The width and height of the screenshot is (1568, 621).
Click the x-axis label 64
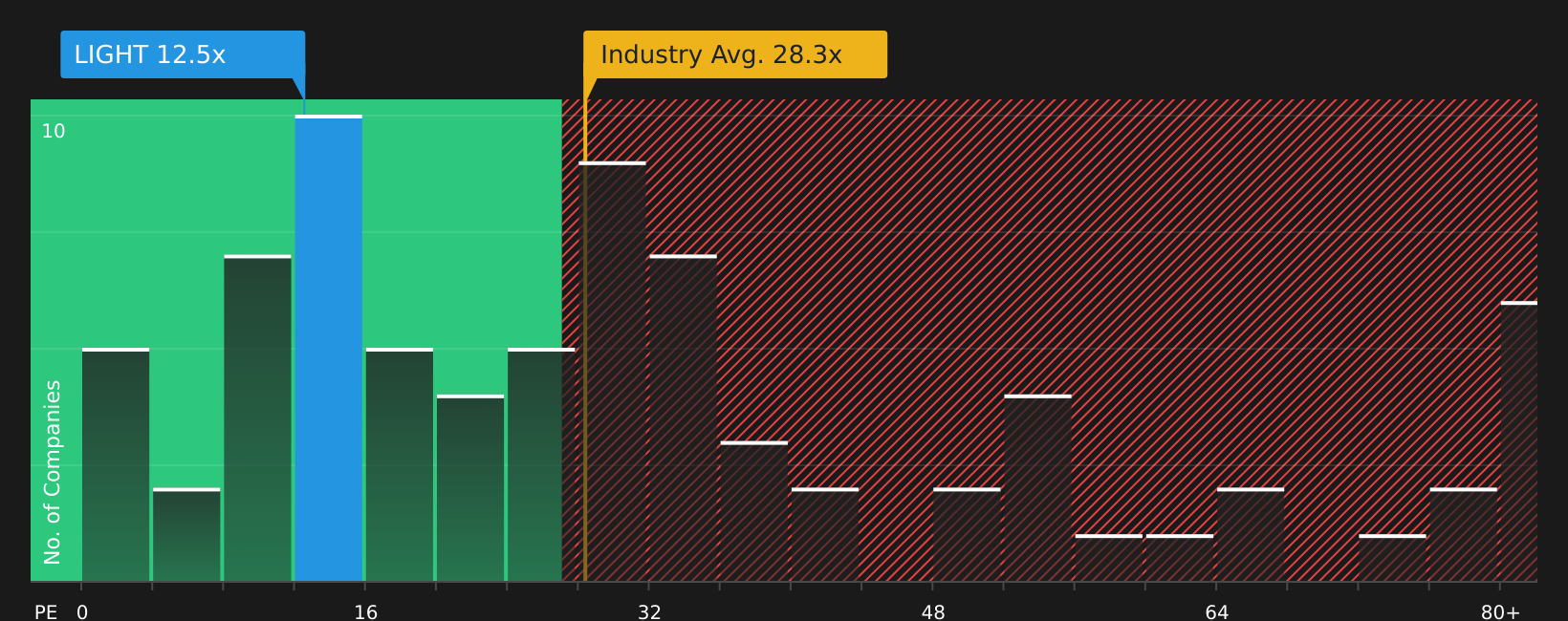point(1217,612)
